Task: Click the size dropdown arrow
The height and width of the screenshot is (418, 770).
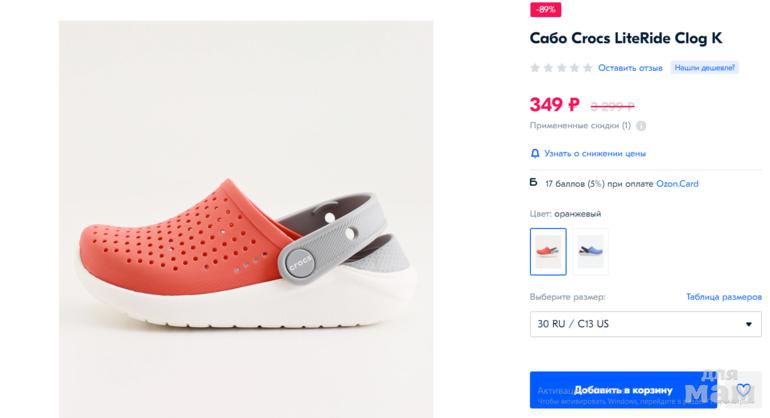Action: click(x=749, y=325)
